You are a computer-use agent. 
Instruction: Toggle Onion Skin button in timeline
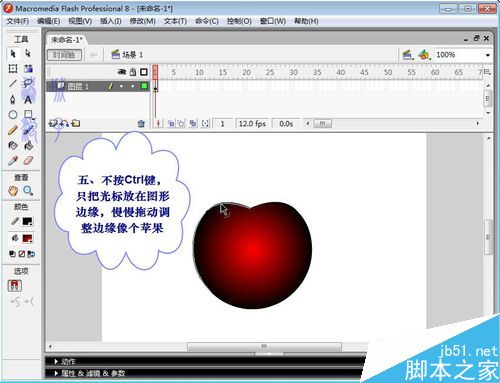point(171,124)
